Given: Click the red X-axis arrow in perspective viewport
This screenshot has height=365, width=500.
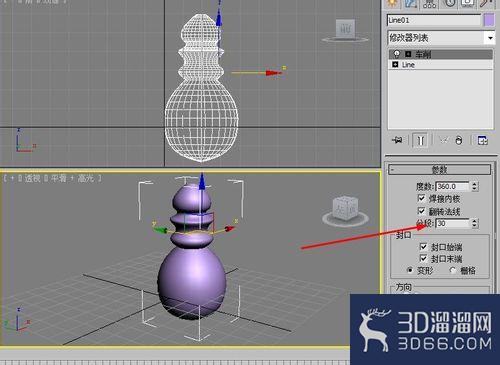Looking at the screenshot, I should coord(229,229).
